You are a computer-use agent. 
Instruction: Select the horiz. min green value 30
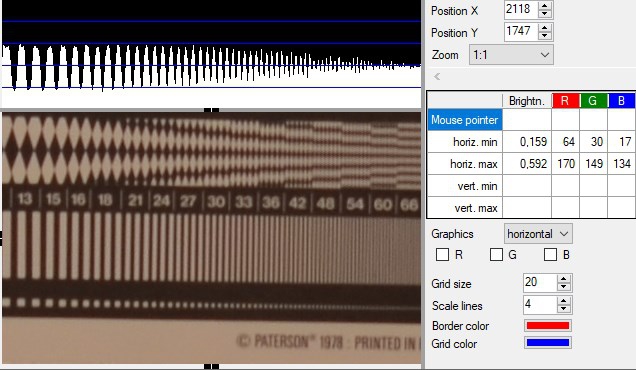tap(593, 142)
